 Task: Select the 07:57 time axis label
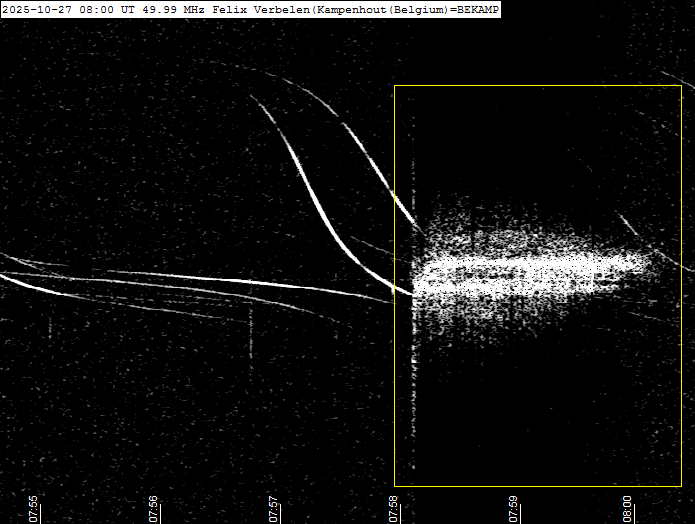click(x=273, y=507)
